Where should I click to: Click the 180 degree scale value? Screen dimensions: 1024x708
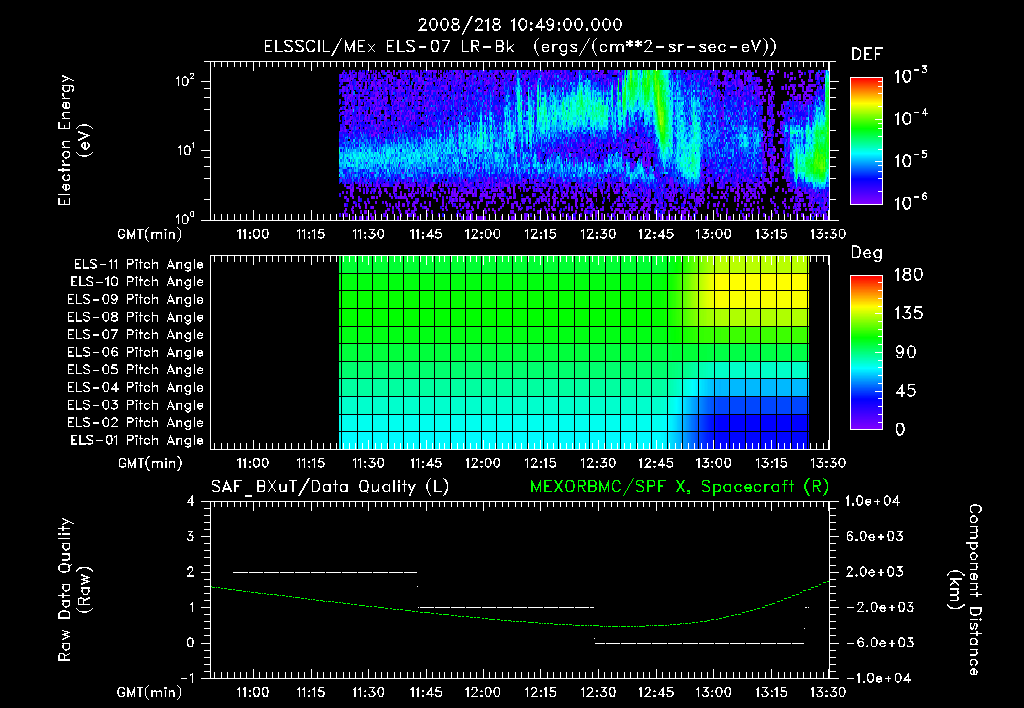coord(908,274)
